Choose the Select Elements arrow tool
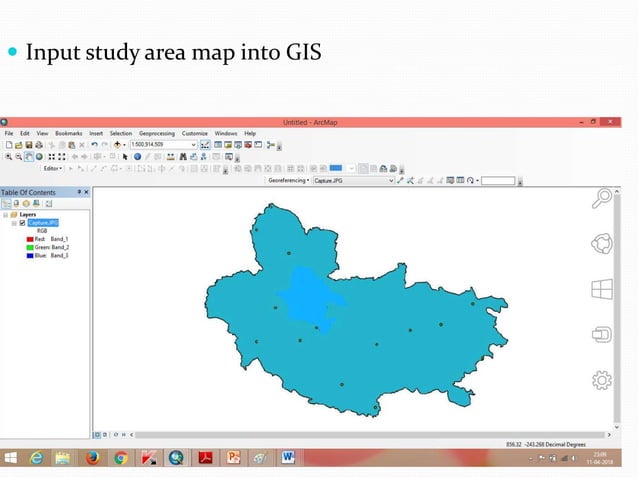This screenshot has height=478, width=638. (125, 157)
